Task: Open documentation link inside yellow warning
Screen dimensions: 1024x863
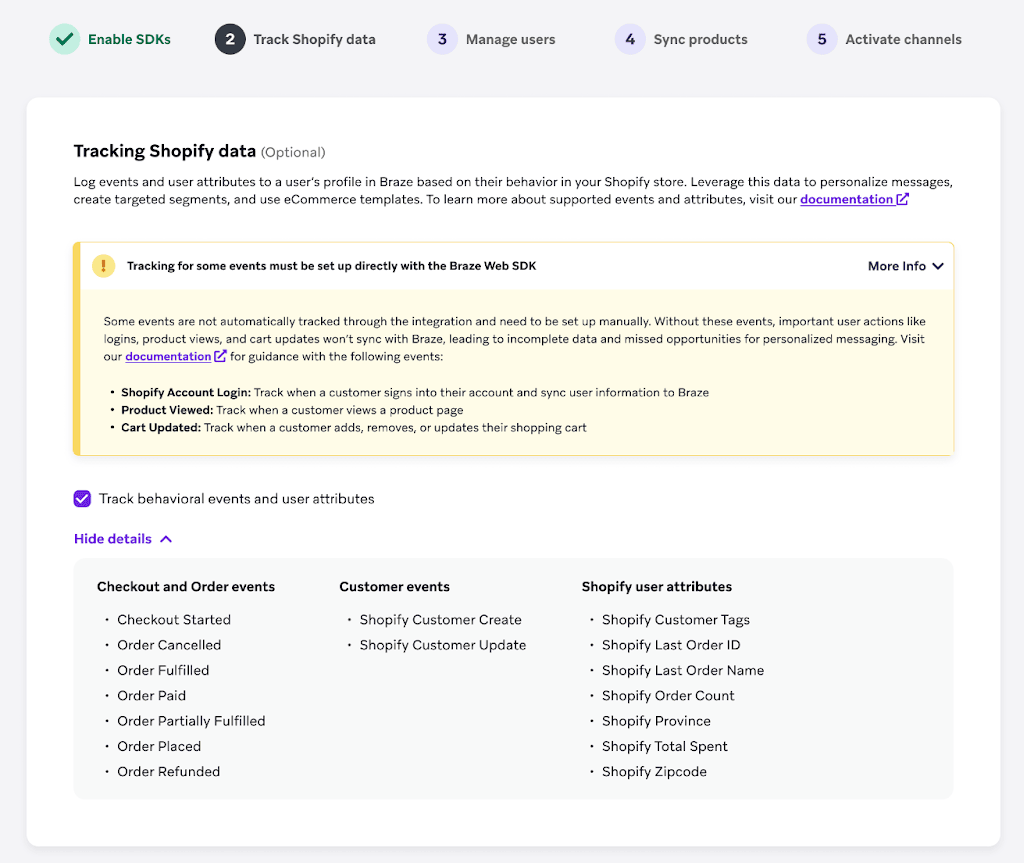Action: (x=168, y=356)
